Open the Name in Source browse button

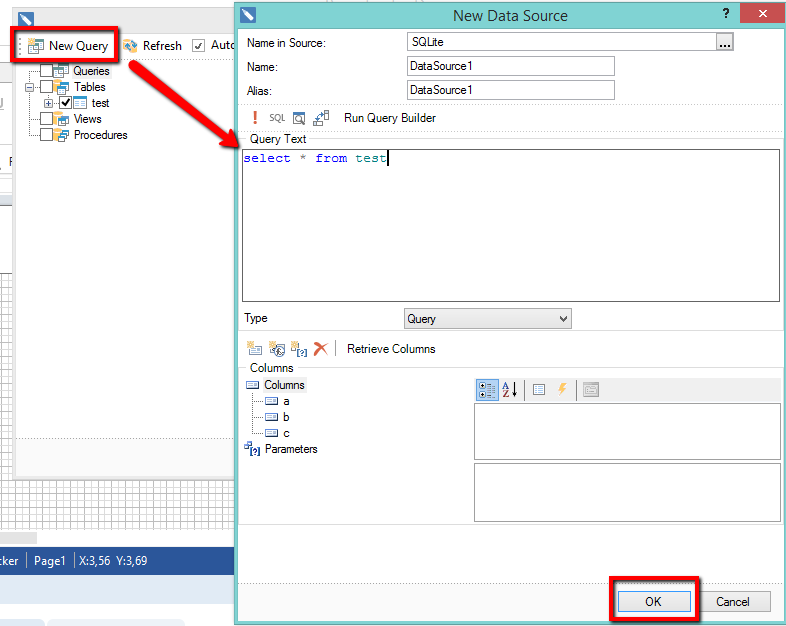[x=724, y=42]
